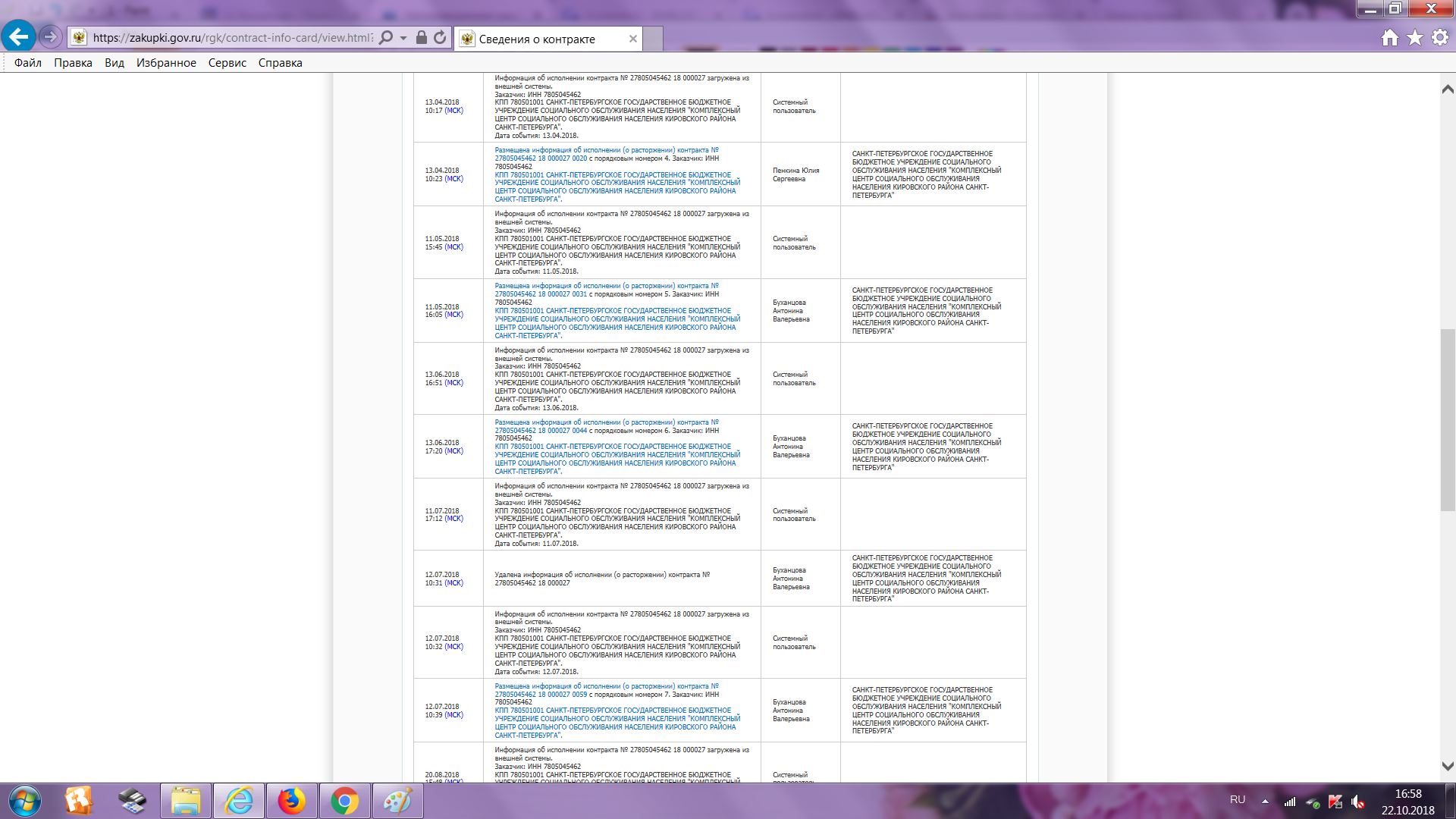The height and width of the screenshot is (819, 1456).
Task: Expand the address bar autocomplete dropdown
Action: (x=403, y=38)
